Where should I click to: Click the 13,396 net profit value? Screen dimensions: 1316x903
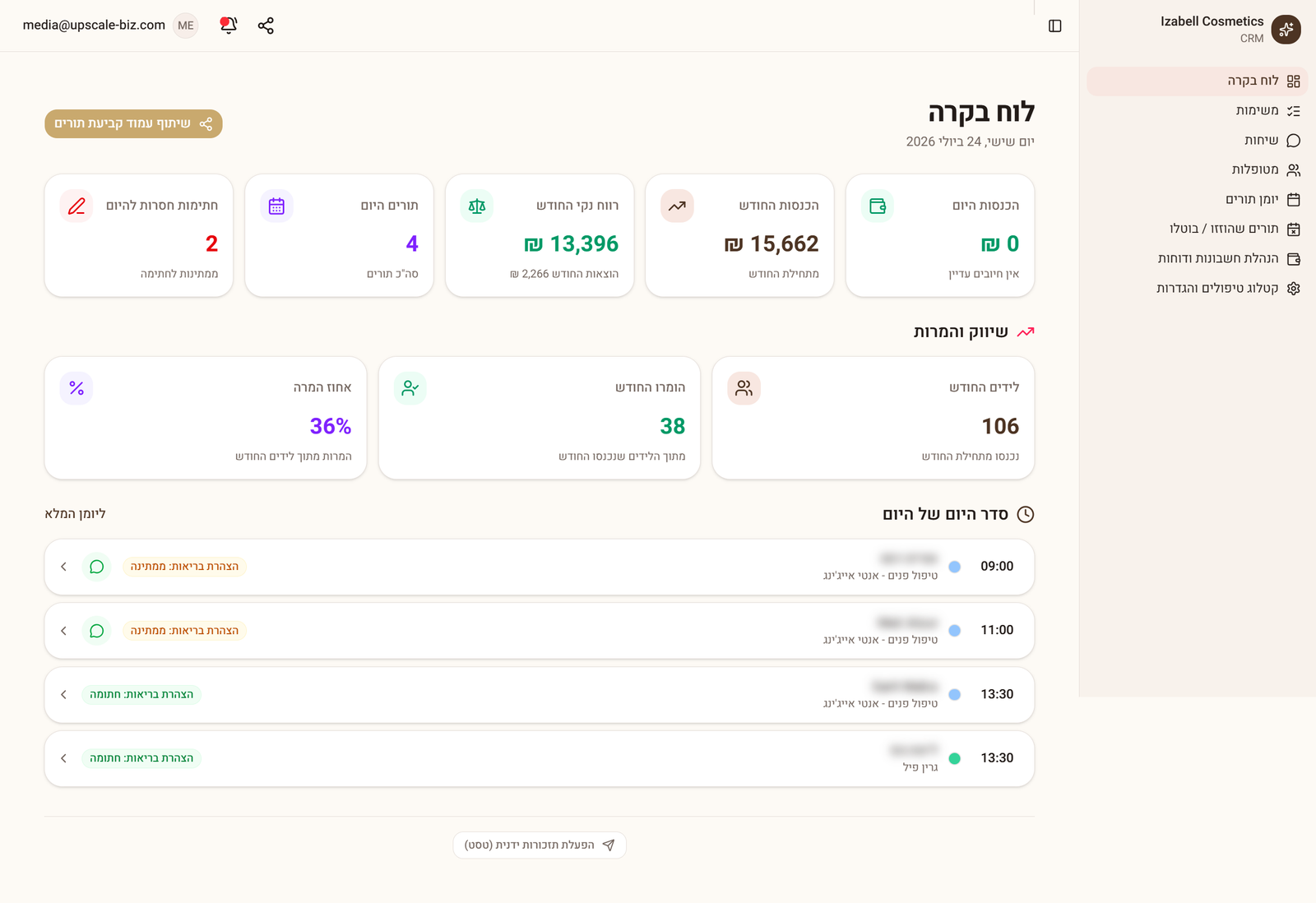click(572, 244)
